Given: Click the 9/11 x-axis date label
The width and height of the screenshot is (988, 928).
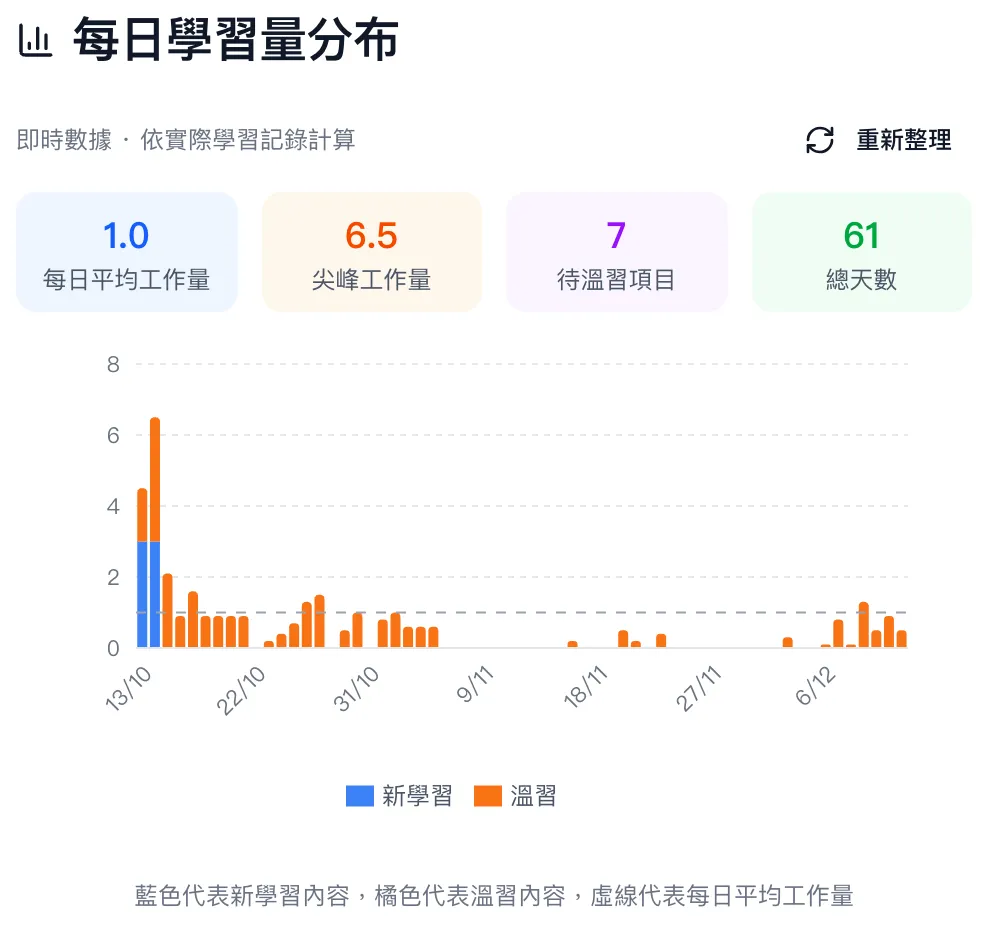Looking at the screenshot, I should tap(474, 684).
